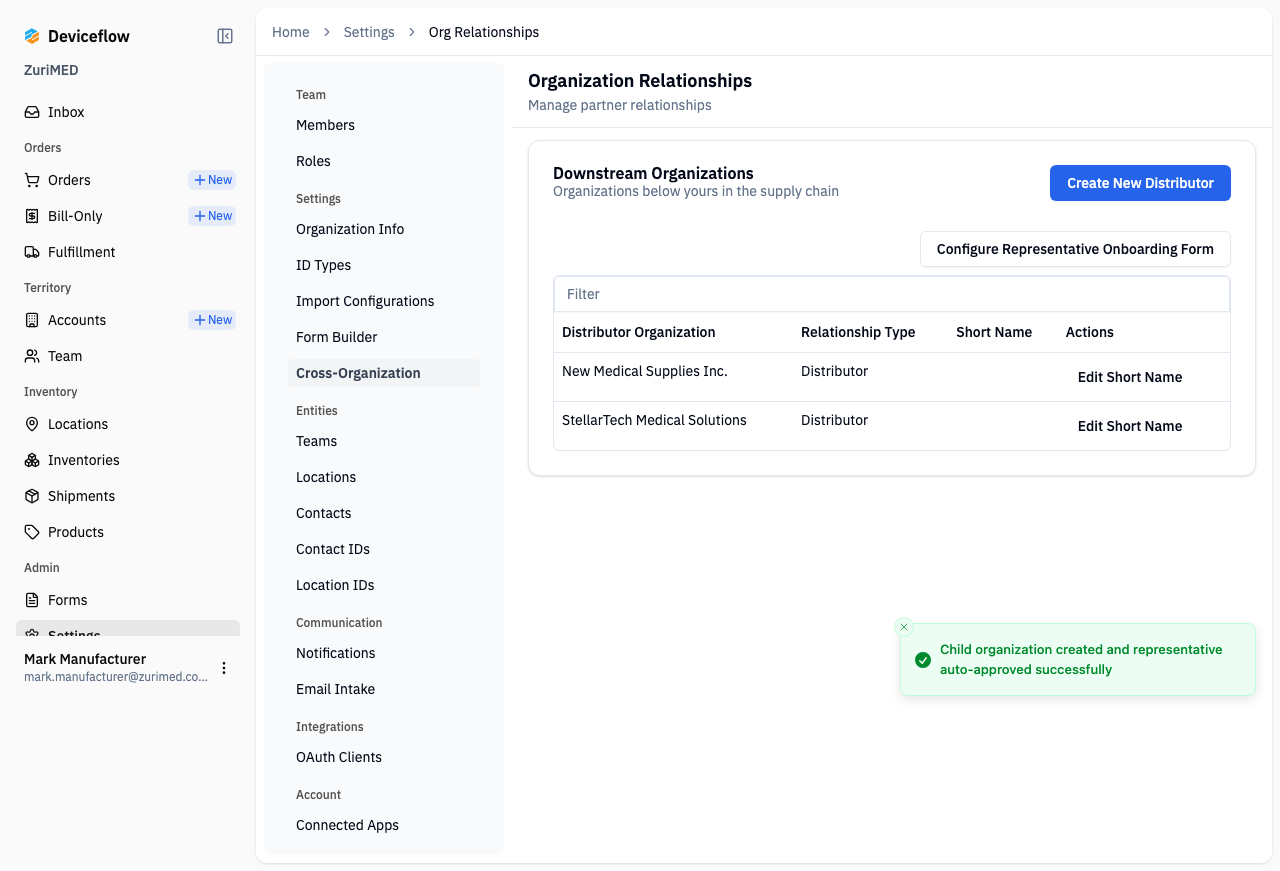
Task: Click the Deviceflow logo icon
Action: pos(32,36)
